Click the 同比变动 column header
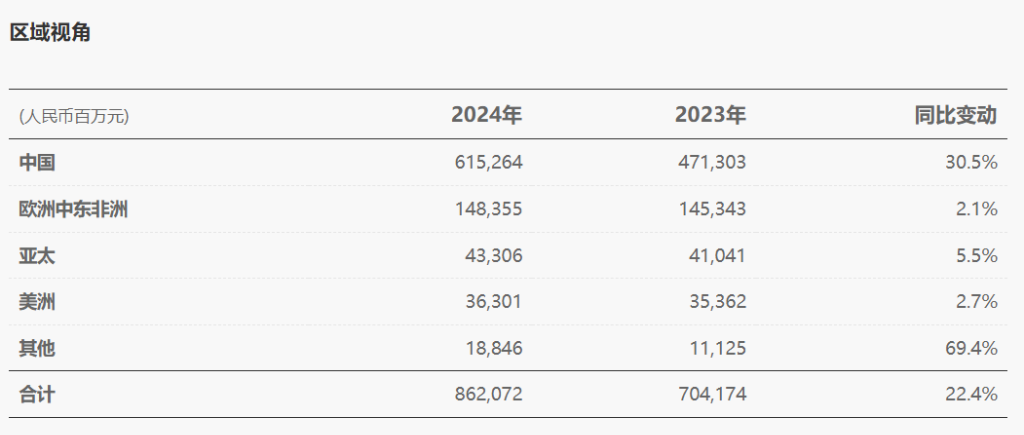This screenshot has height=435, width=1024. [955, 115]
